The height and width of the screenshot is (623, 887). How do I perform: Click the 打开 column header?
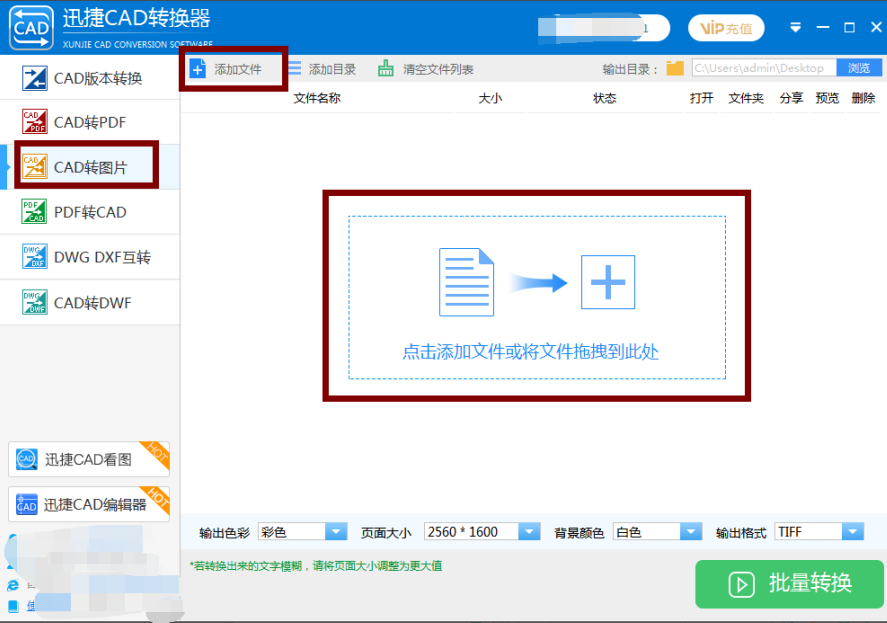[701, 98]
